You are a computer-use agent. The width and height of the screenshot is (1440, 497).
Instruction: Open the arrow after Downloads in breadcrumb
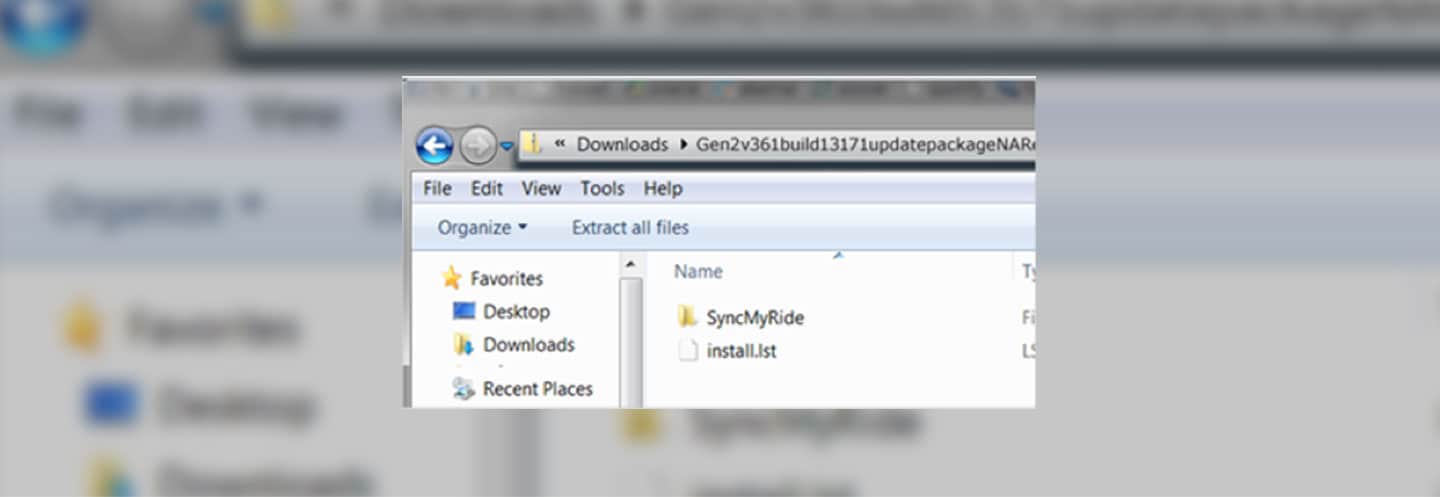[684, 145]
